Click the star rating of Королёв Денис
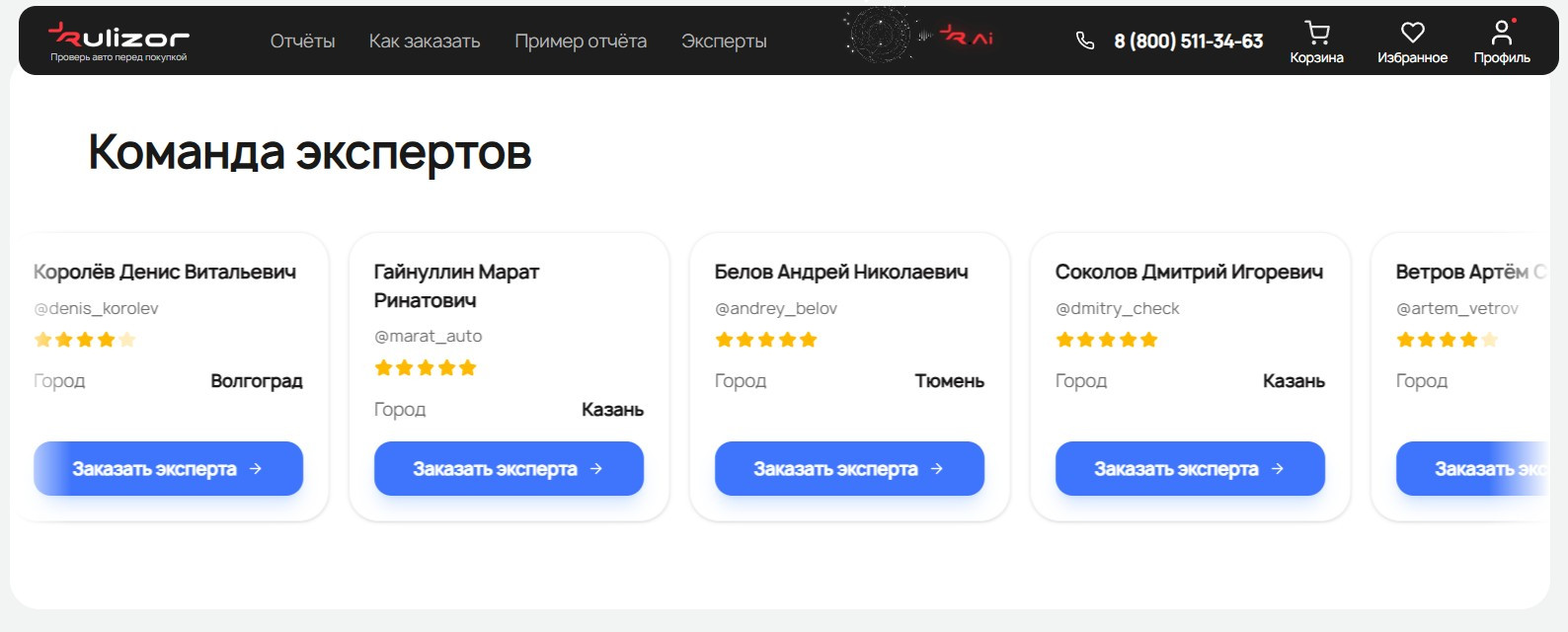Screen dimensions: 1568x632 (x=85, y=340)
